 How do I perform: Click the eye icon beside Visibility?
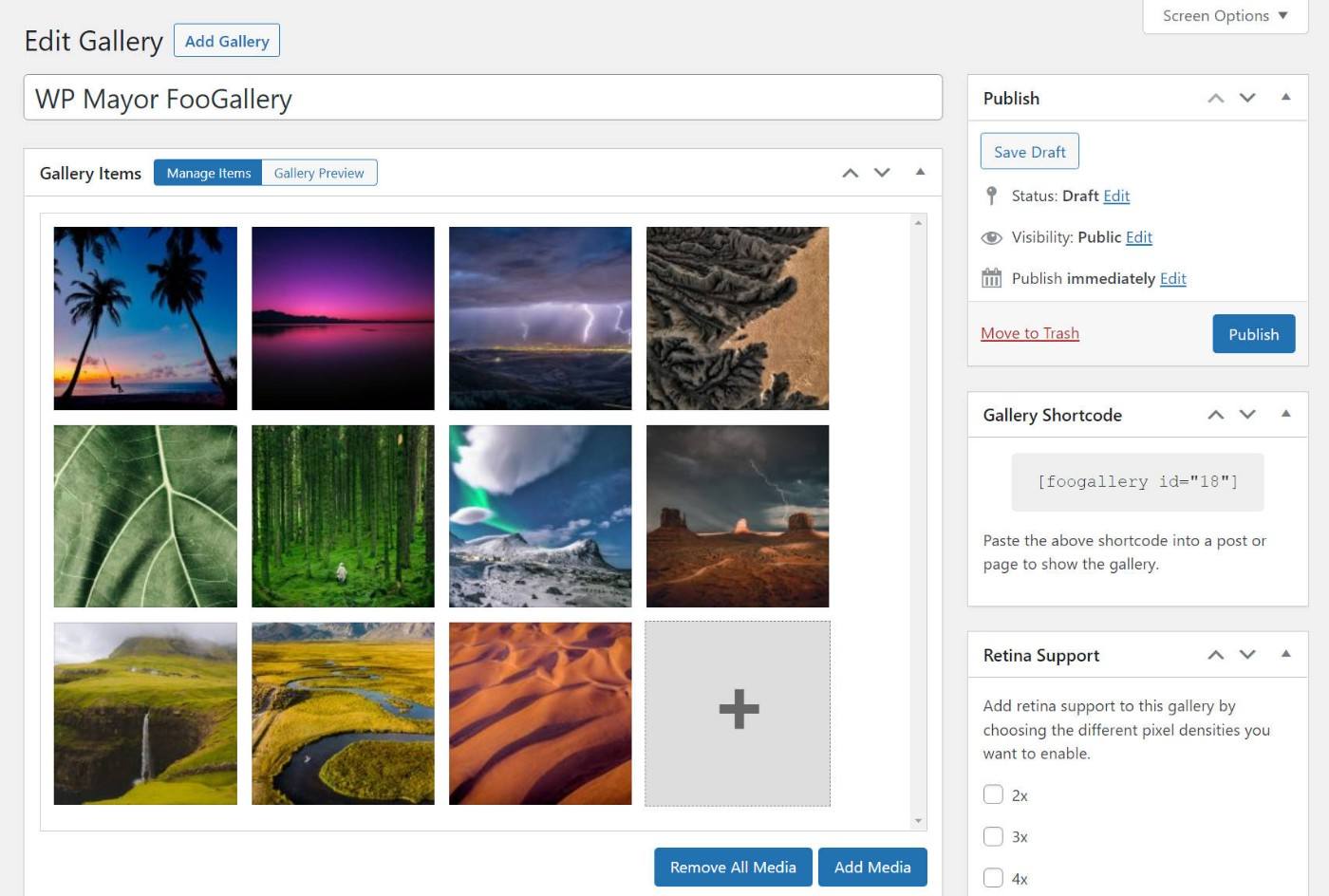coord(991,237)
